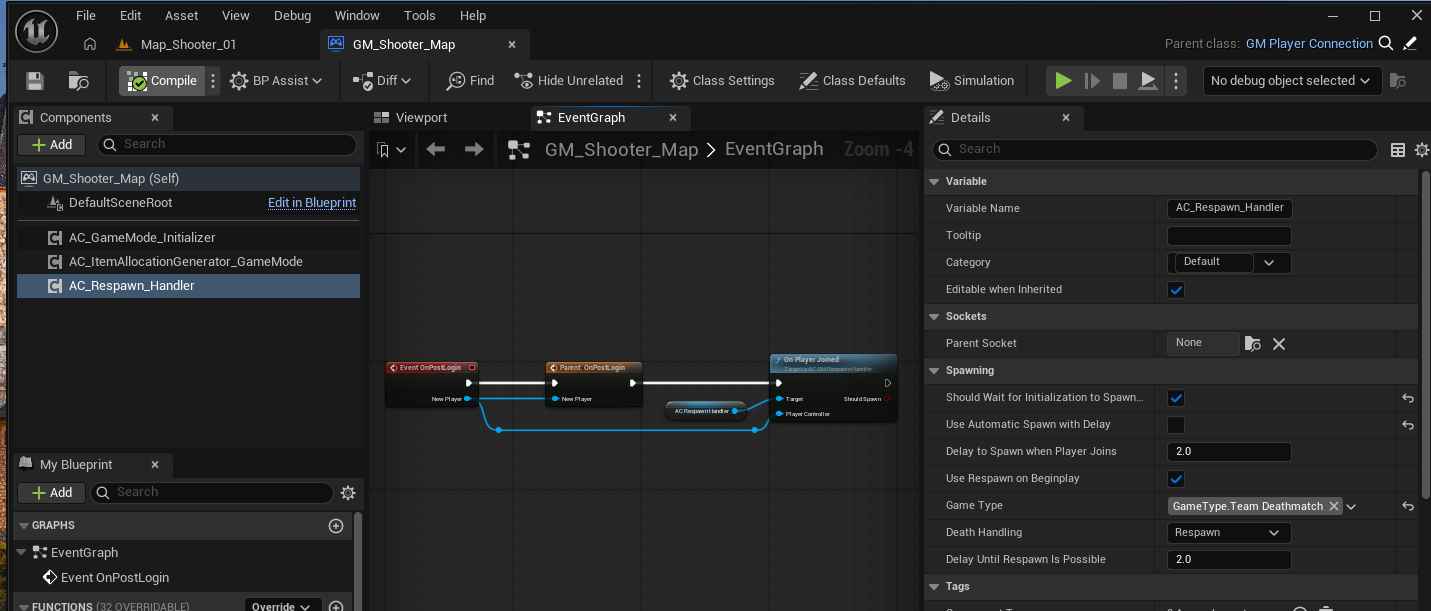Open the debug object selector dropdown

point(1291,81)
